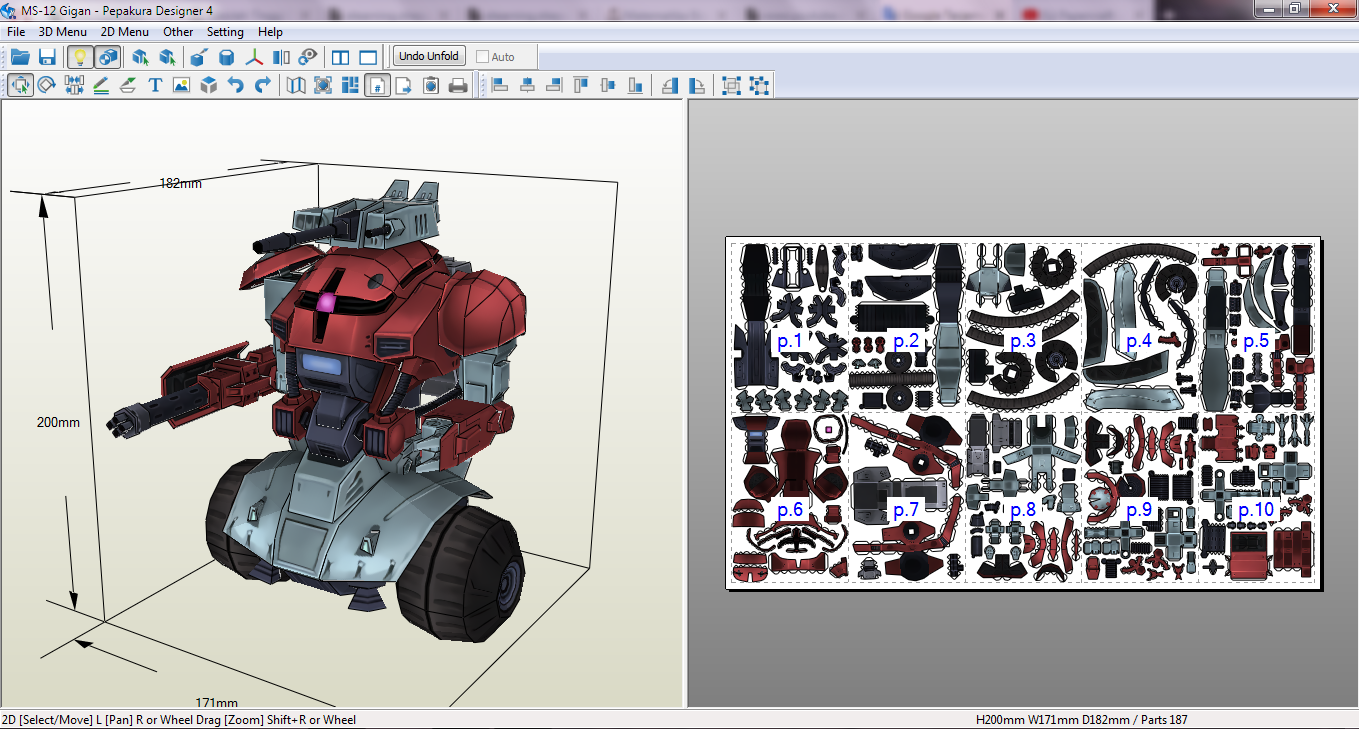Toggle the textured cube materials display
Image resolution: width=1359 pixels, height=729 pixels.
point(107,57)
